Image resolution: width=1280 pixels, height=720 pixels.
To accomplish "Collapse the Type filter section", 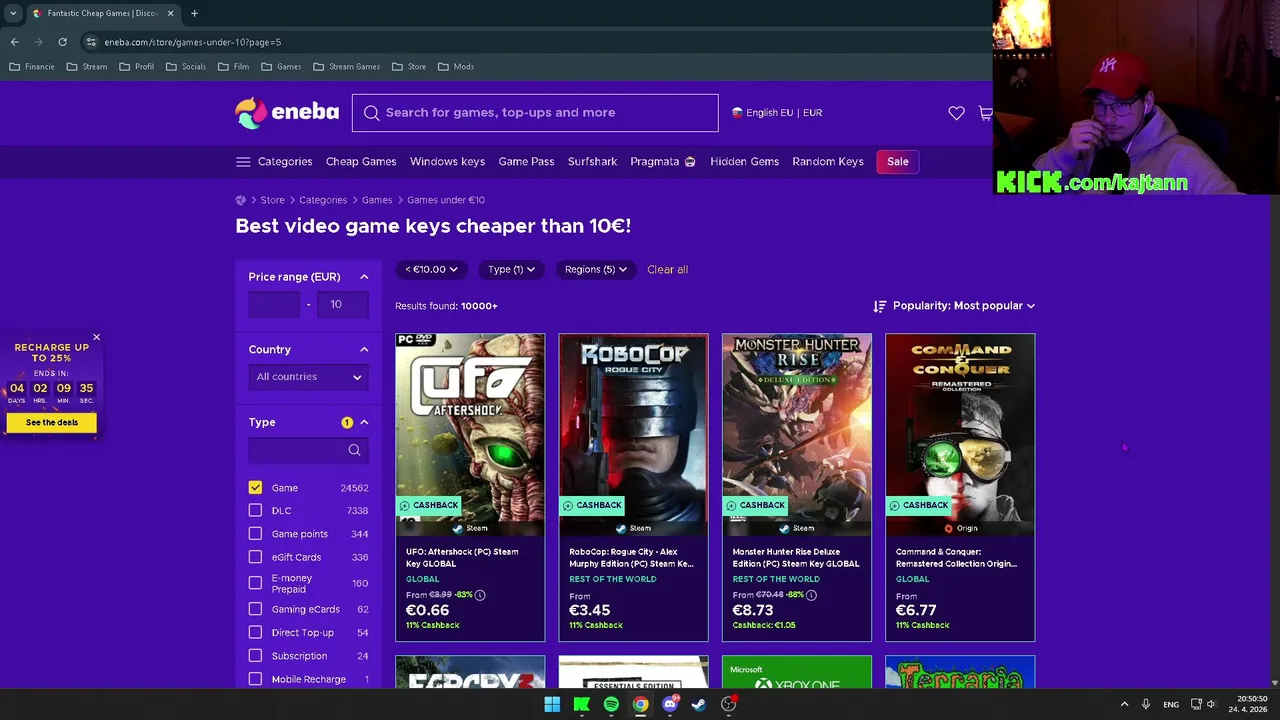I will pos(364,422).
